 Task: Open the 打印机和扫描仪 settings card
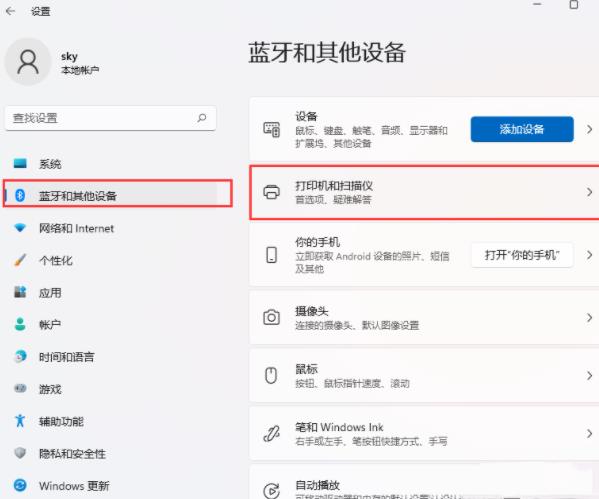pos(424,192)
